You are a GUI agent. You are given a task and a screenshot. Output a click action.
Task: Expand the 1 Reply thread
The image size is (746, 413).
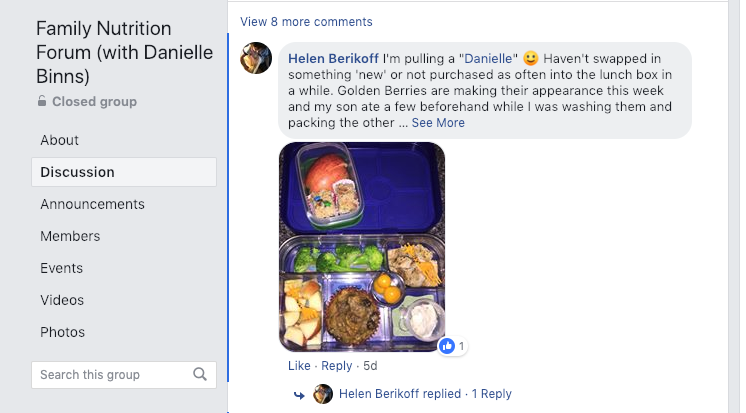pyautogui.click(x=492, y=394)
